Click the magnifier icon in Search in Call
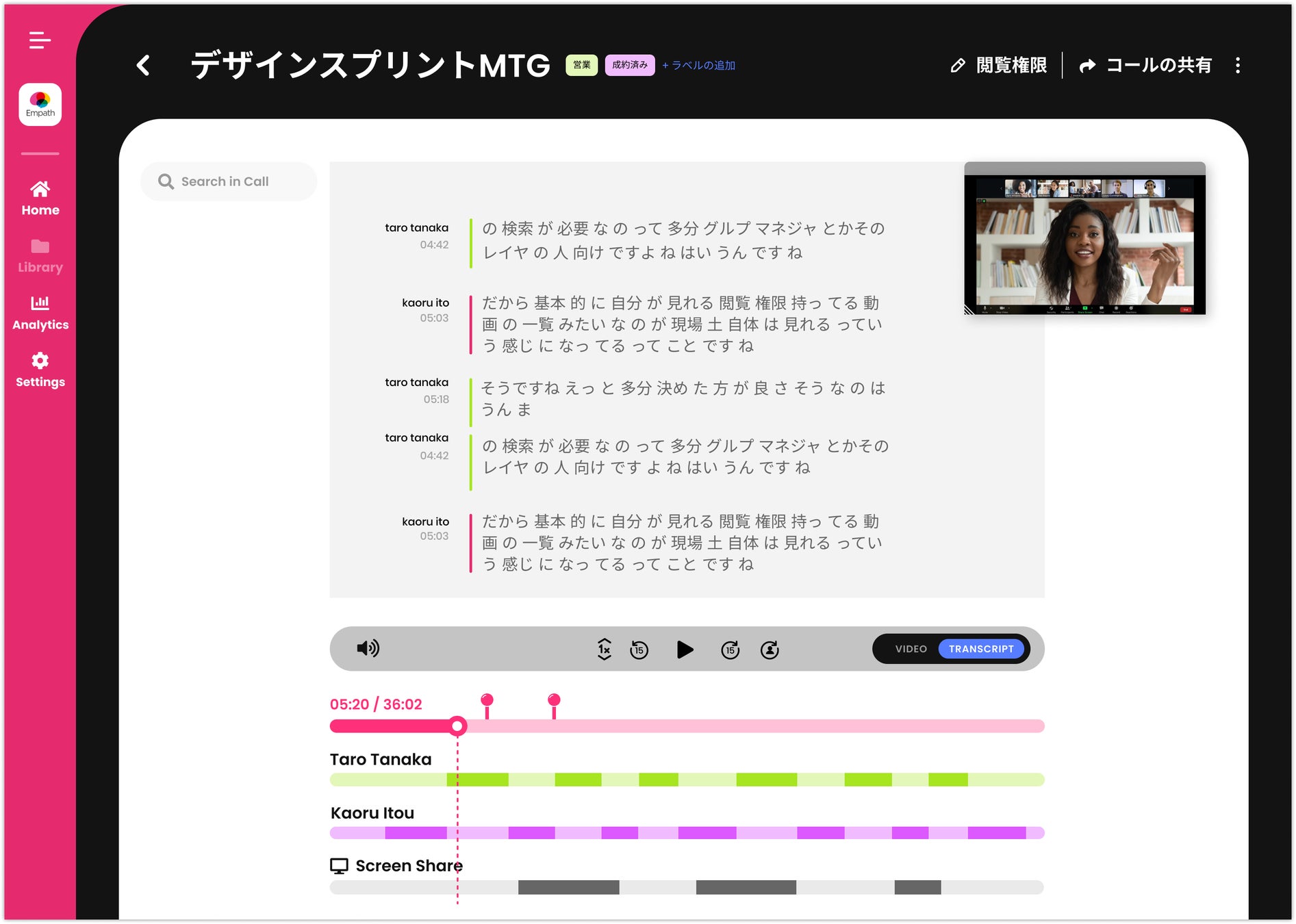Image resolution: width=1296 pixels, height=924 pixels. [x=166, y=181]
